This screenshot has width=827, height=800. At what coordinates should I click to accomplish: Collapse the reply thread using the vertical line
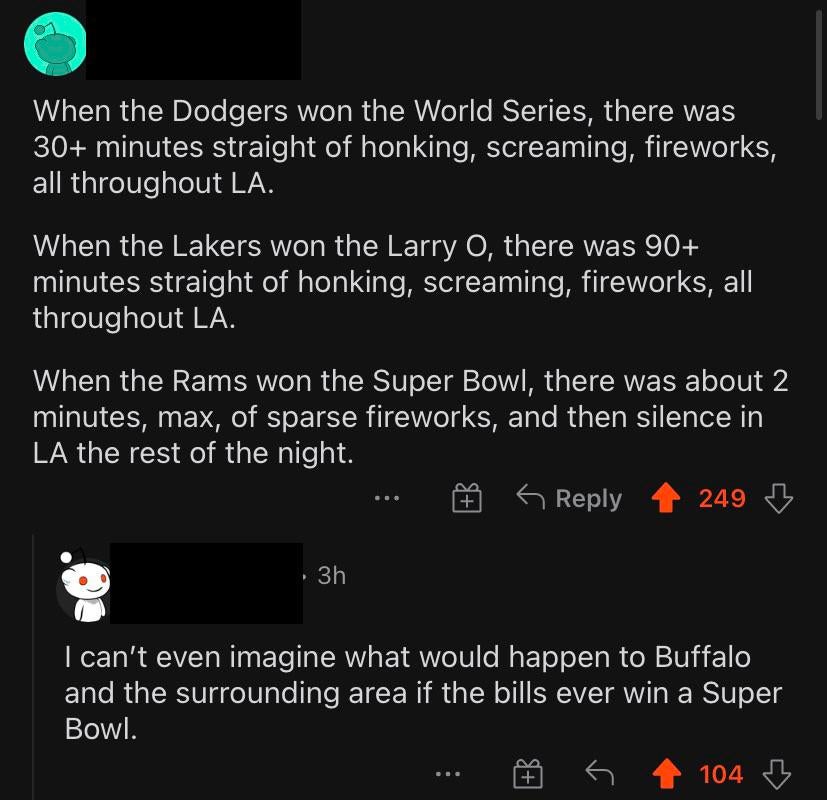point(33,680)
